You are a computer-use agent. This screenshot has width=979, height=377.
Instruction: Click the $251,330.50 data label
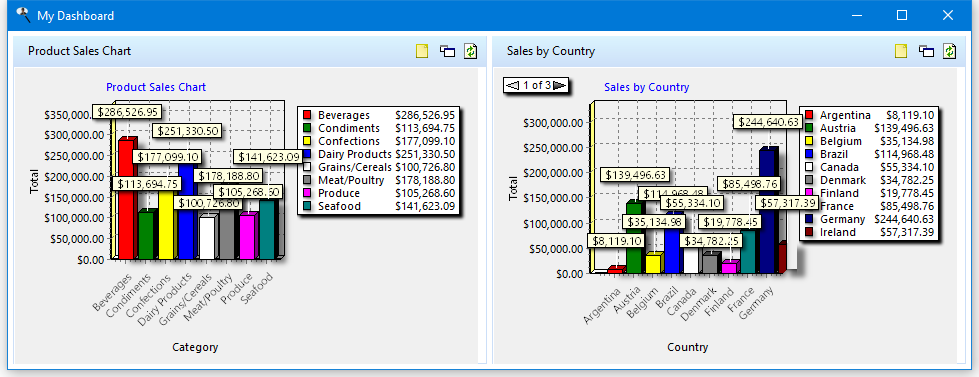point(188,130)
